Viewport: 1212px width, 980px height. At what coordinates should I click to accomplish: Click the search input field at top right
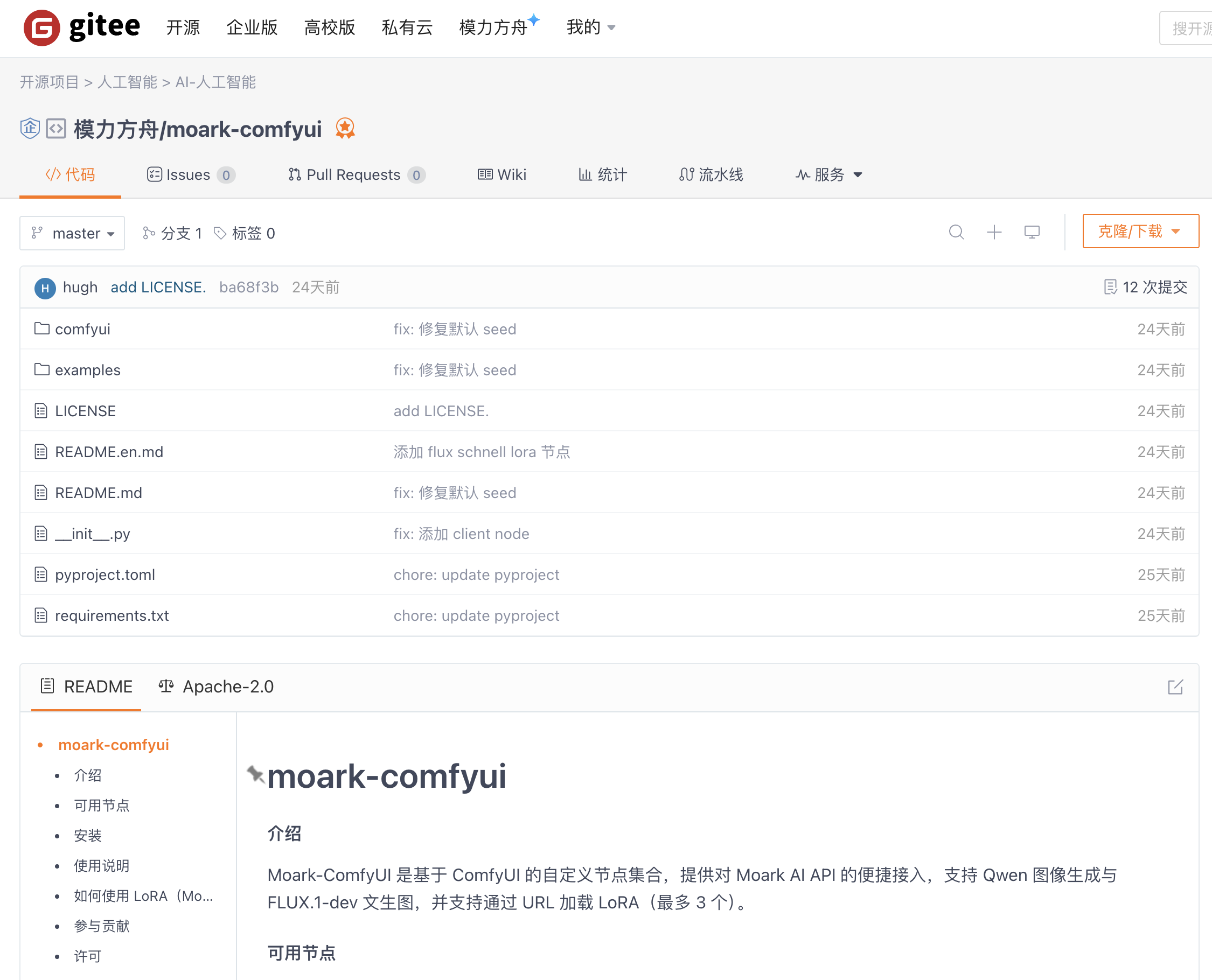click(1192, 27)
